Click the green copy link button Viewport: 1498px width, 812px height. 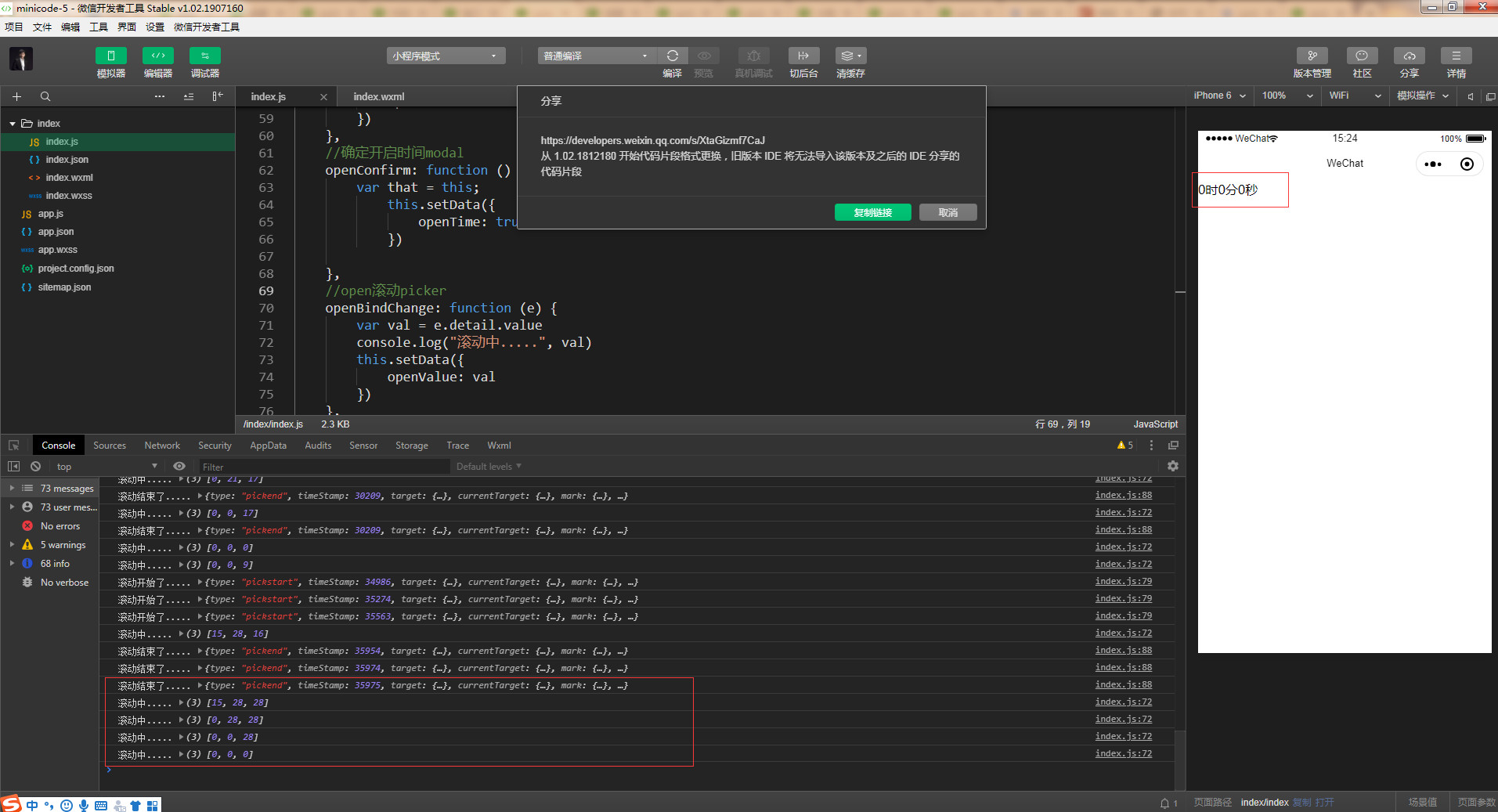(872, 212)
